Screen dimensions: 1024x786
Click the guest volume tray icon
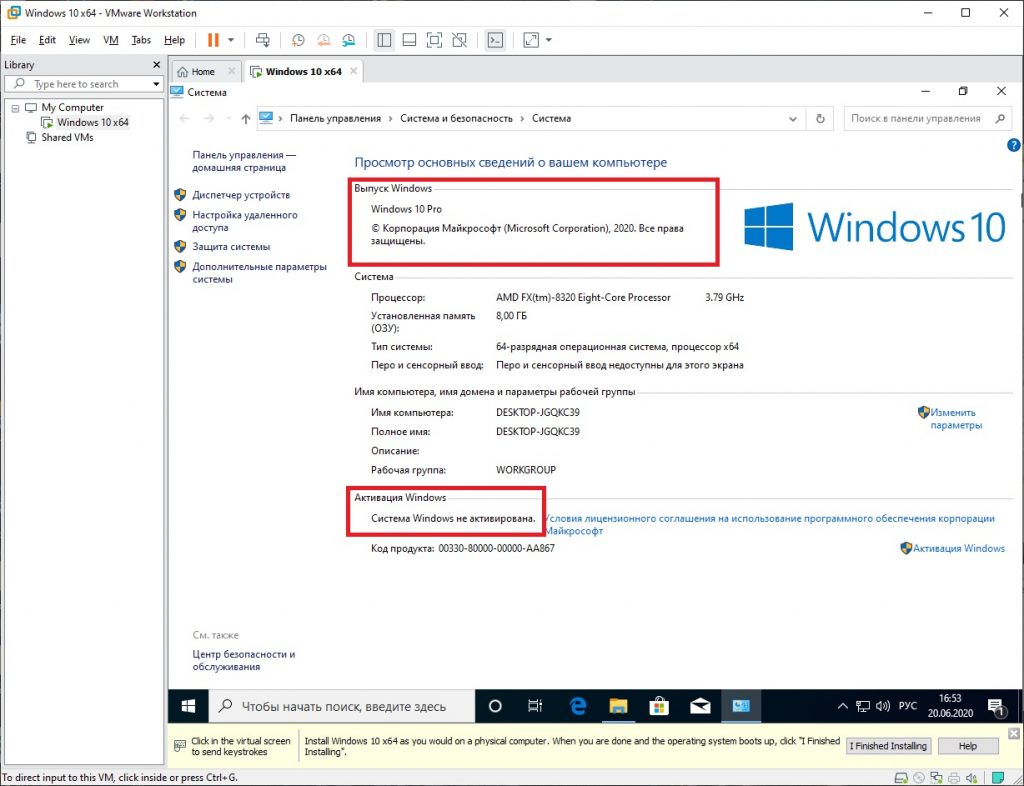tap(883, 706)
